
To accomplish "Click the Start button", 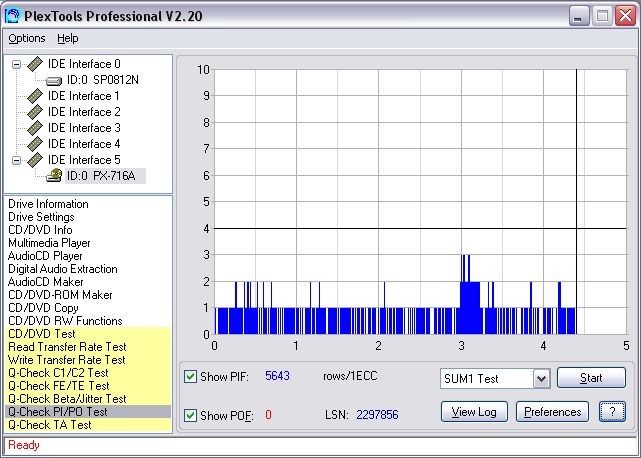I will 591,377.
